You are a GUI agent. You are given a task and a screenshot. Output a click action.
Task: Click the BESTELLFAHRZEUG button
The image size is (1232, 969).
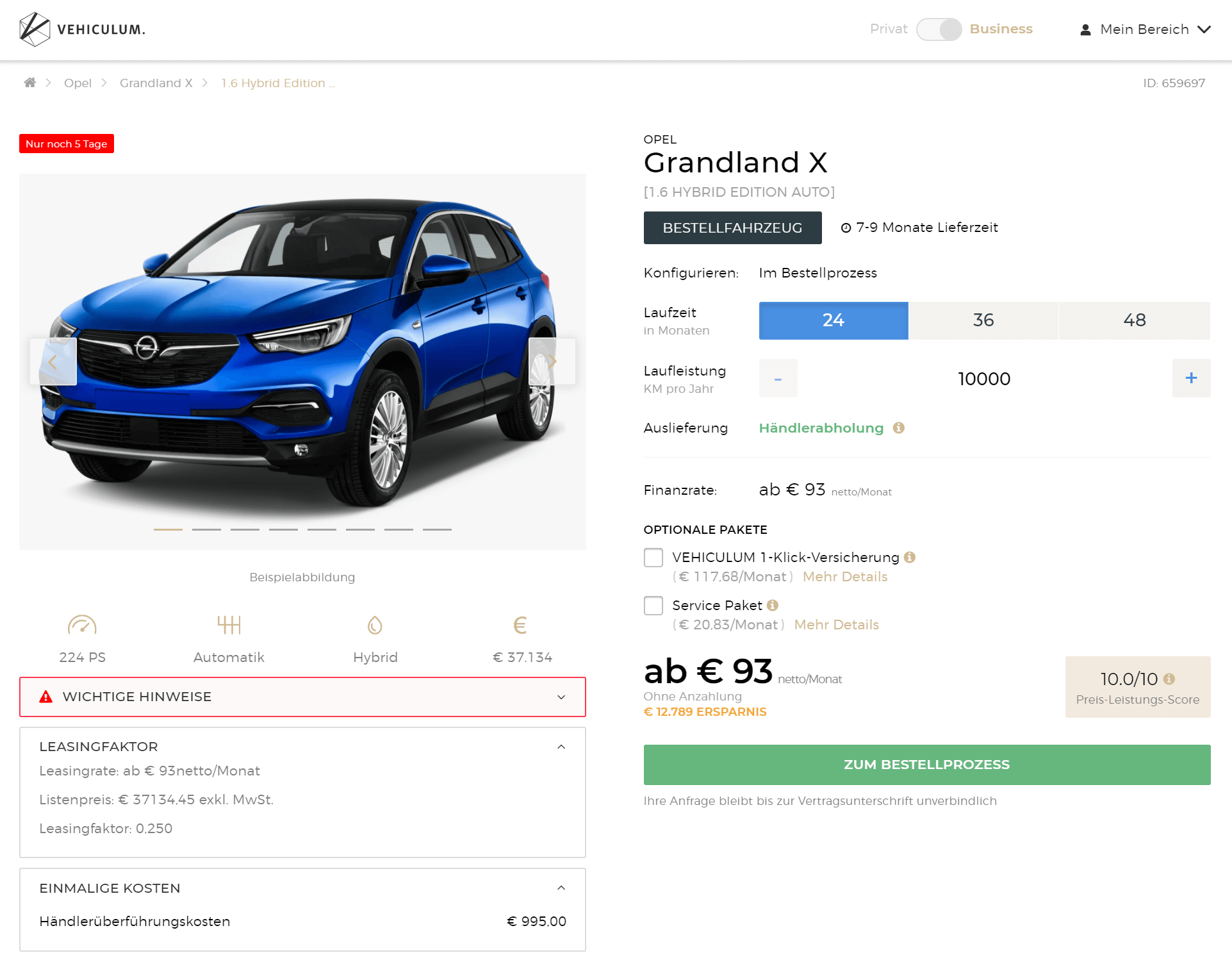point(732,228)
